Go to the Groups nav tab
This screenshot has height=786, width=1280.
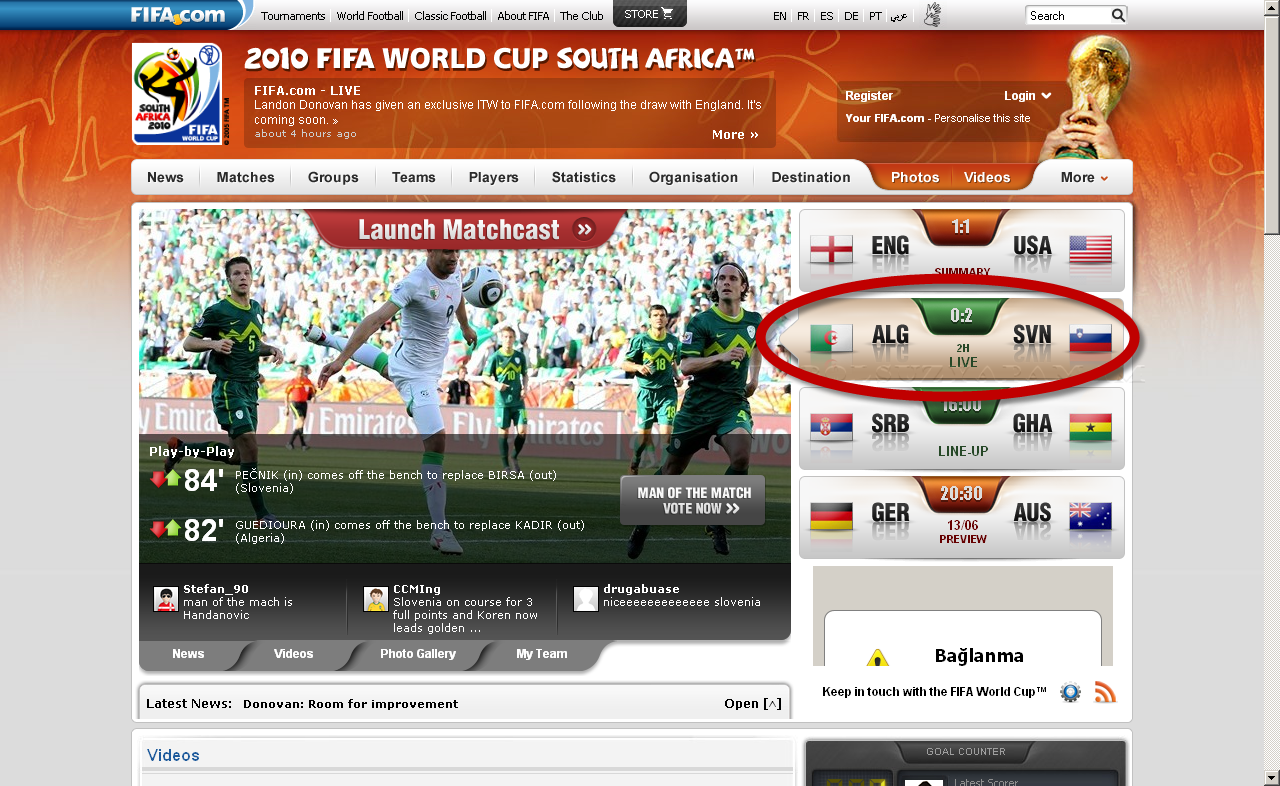(333, 177)
